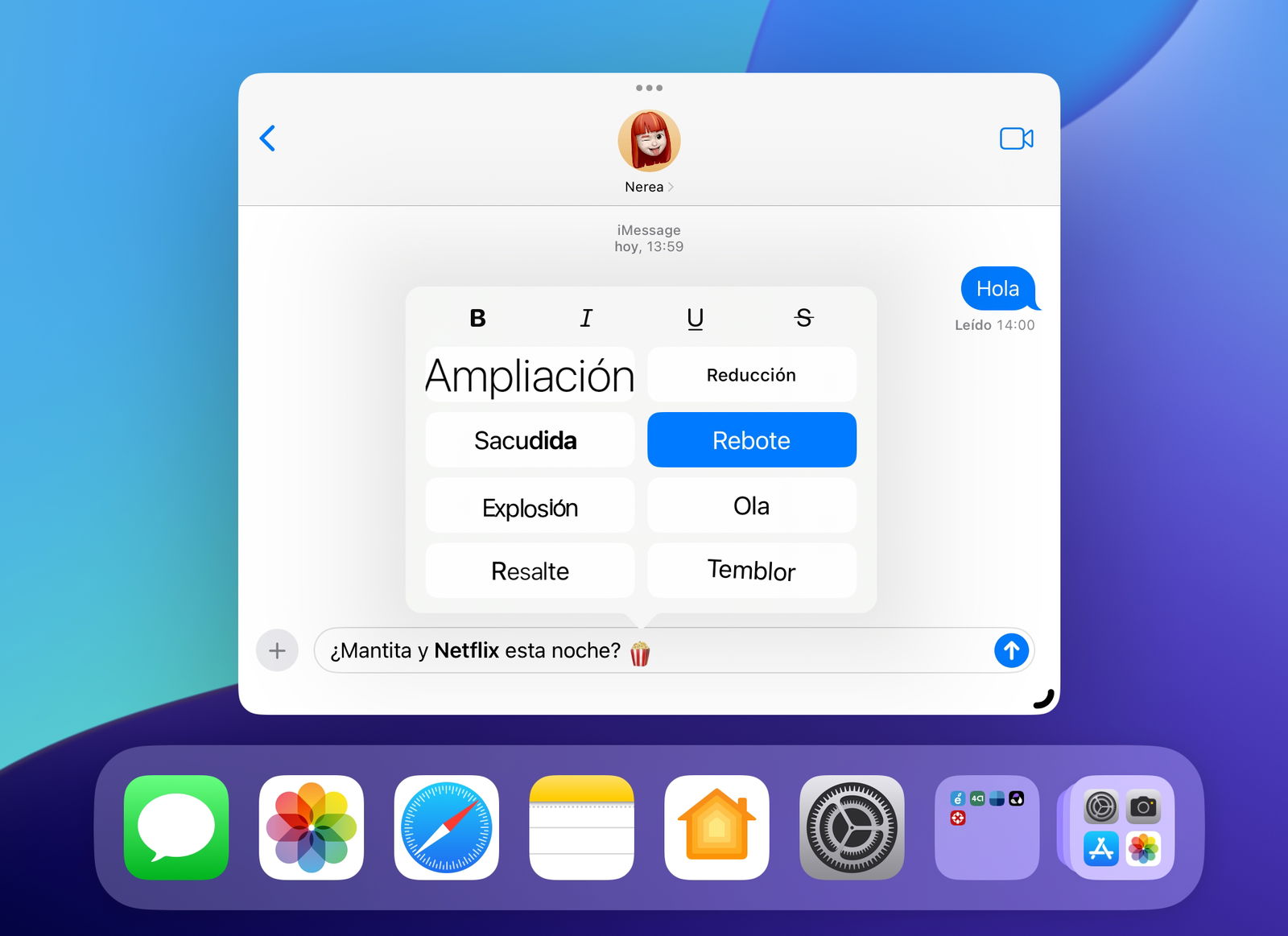This screenshot has width=1288, height=936.
Task: Click the popcorn emoji in message
Action: [640, 653]
